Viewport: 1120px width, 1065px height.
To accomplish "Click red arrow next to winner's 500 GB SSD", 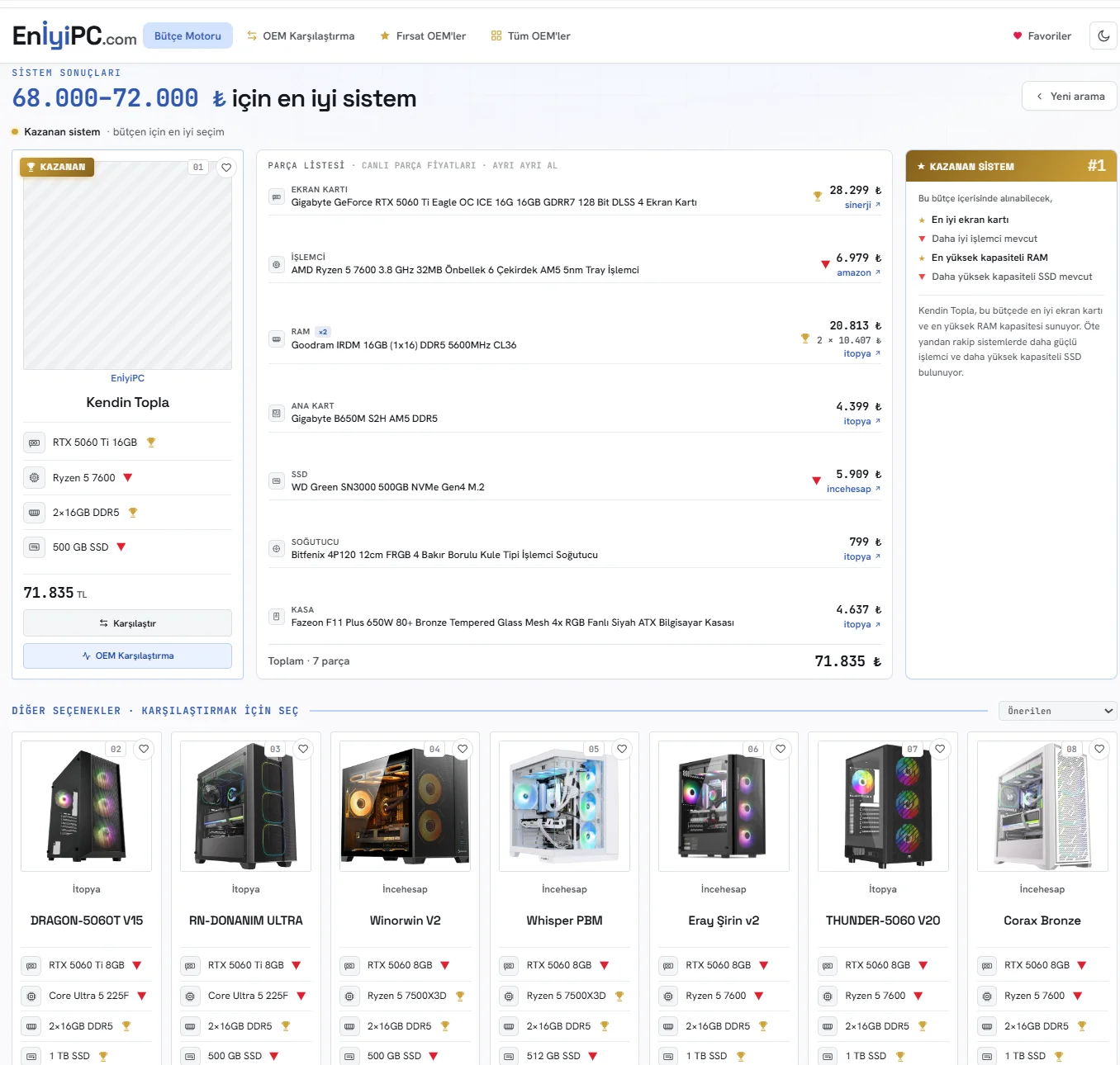I will (x=121, y=547).
